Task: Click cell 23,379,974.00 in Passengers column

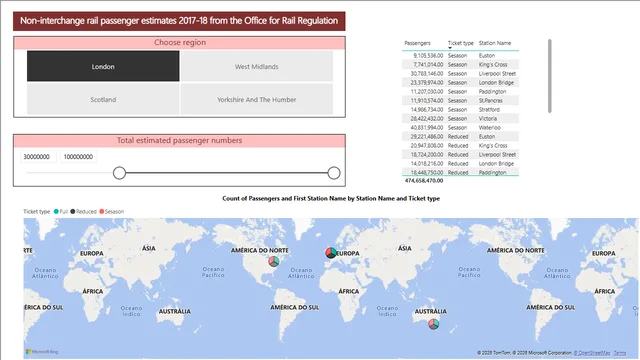Action: tap(427, 82)
